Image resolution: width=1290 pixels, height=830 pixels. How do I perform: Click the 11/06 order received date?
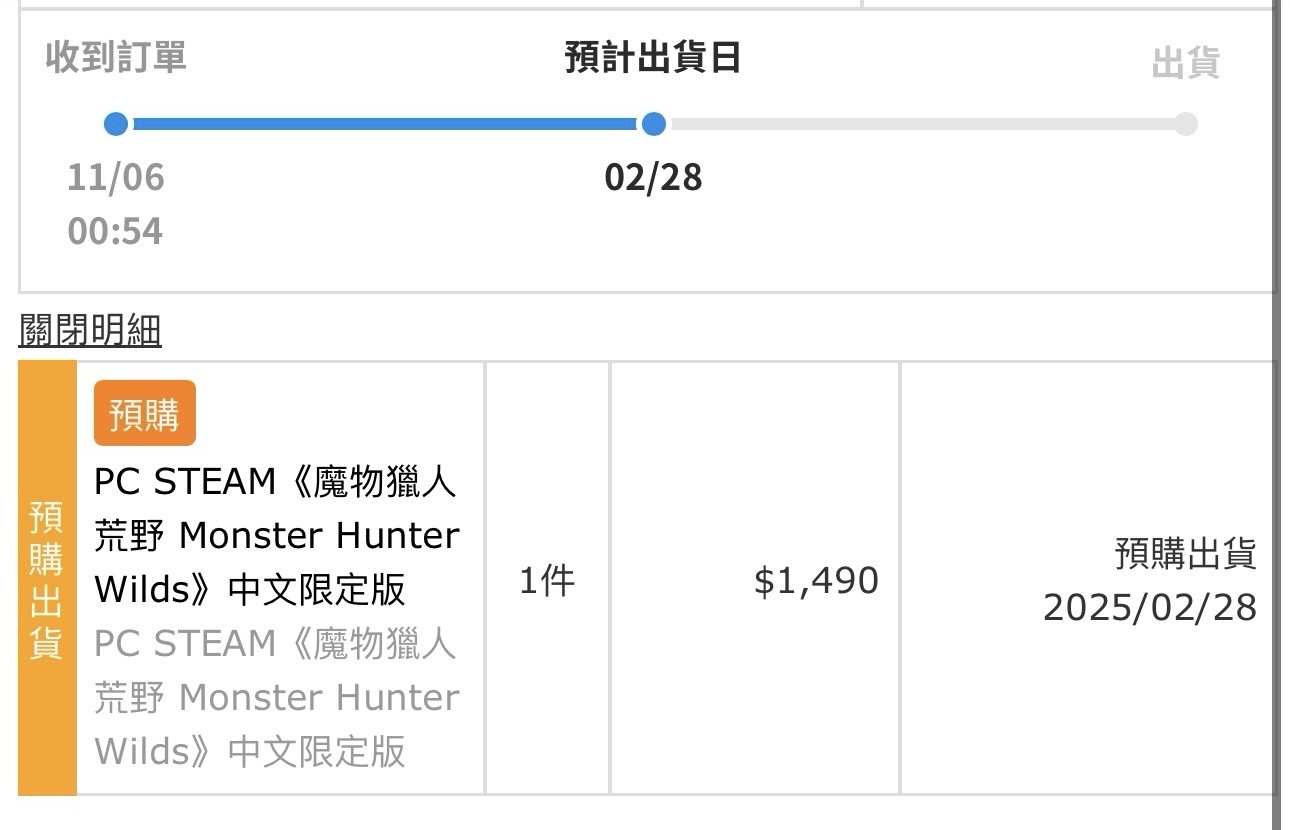click(116, 178)
